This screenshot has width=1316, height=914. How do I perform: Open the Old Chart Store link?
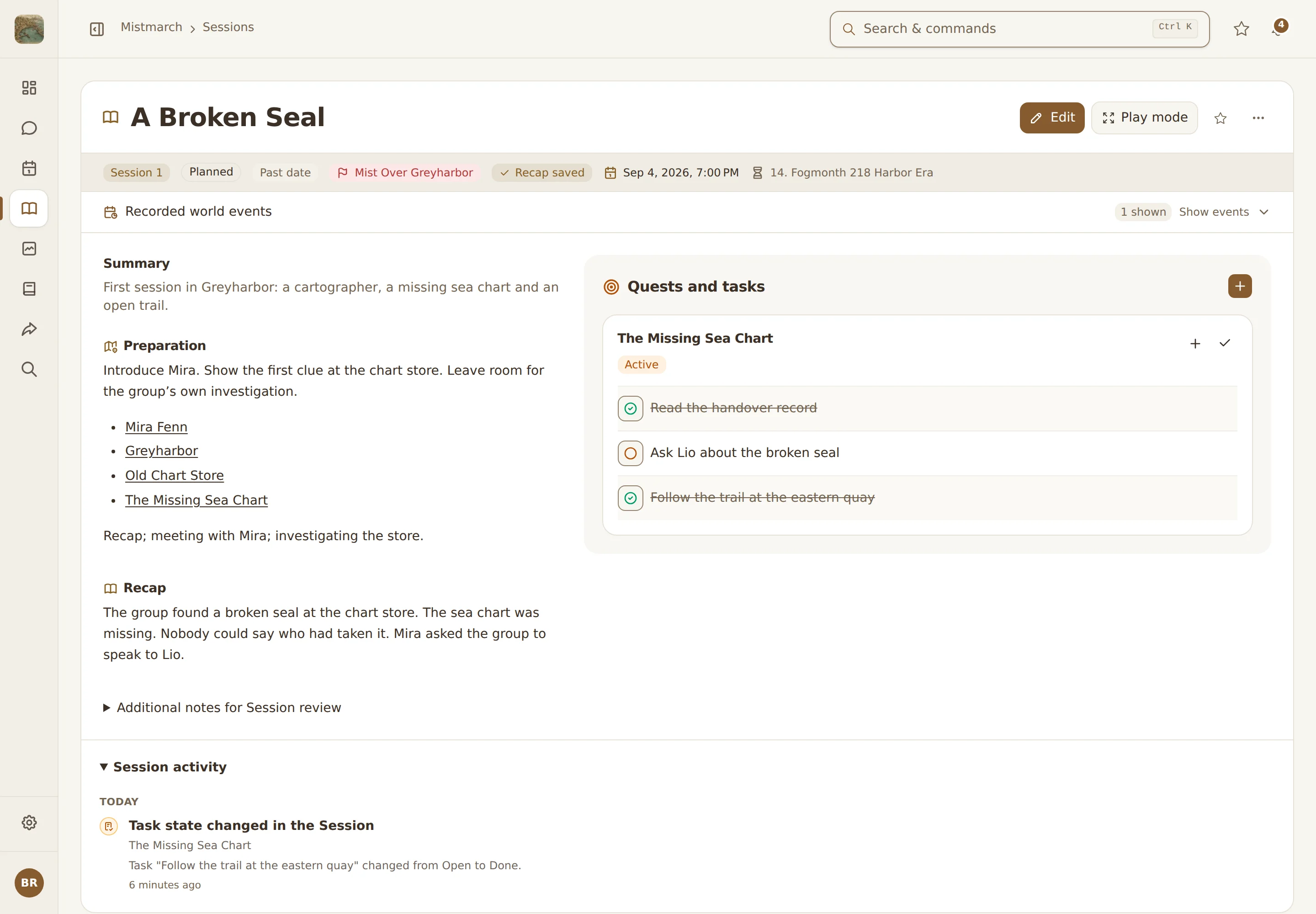point(175,476)
